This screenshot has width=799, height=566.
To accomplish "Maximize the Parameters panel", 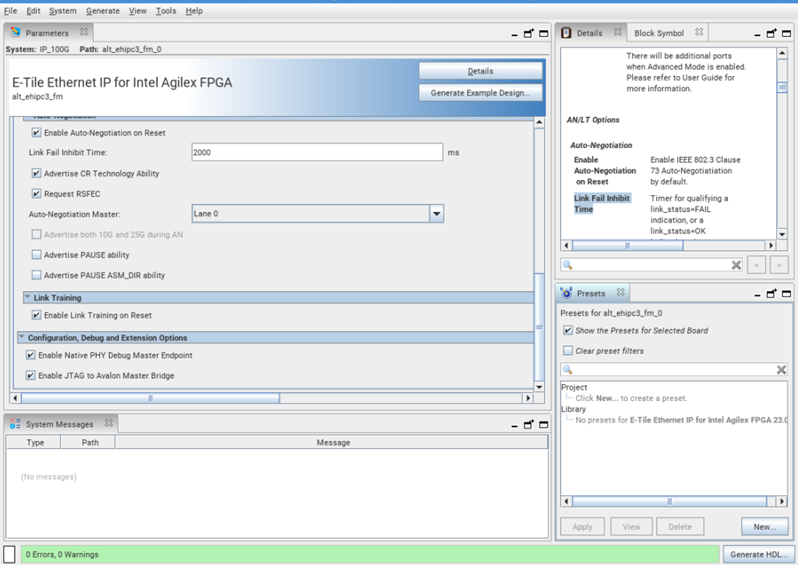I will [x=544, y=34].
